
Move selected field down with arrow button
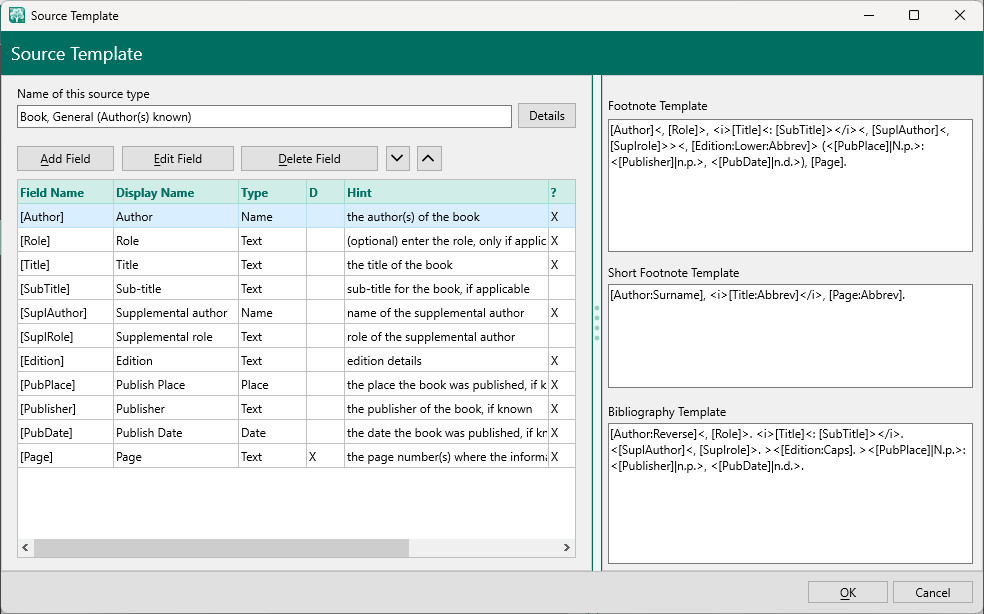click(397, 158)
